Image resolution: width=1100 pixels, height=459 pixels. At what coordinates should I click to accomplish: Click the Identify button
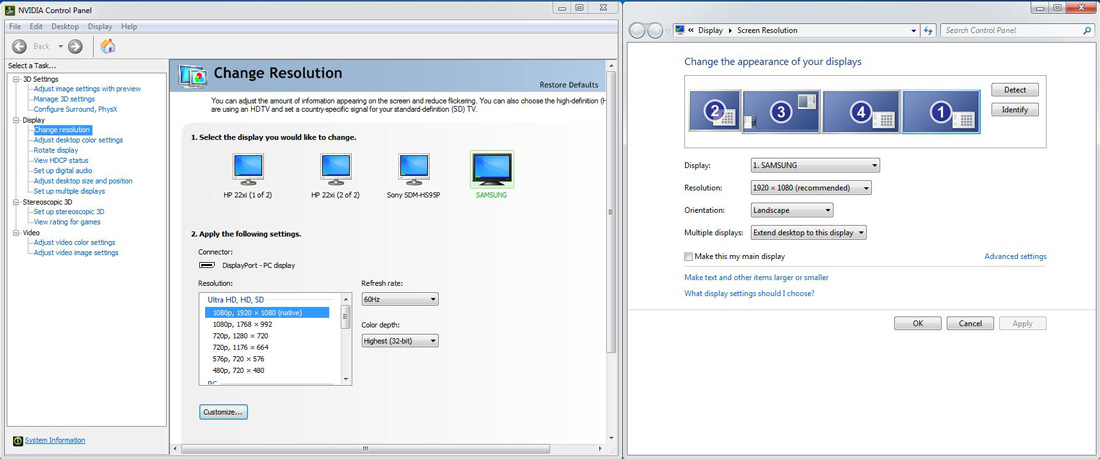pyautogui.click(x=1014, y=110)
